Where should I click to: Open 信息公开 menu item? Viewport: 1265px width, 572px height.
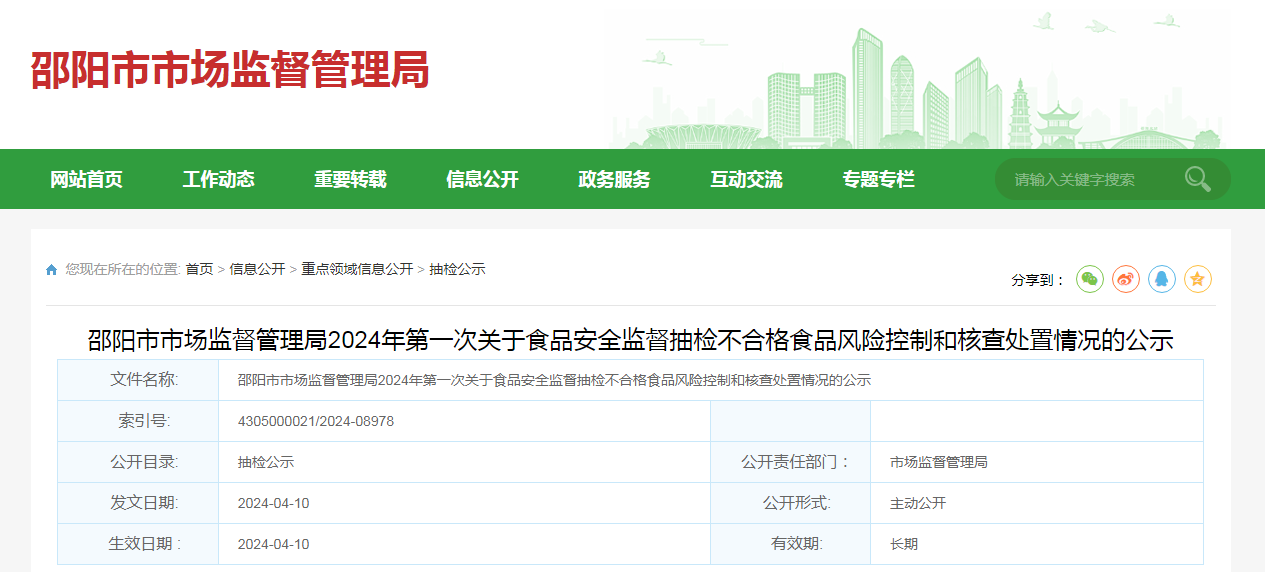coord(483,179)
